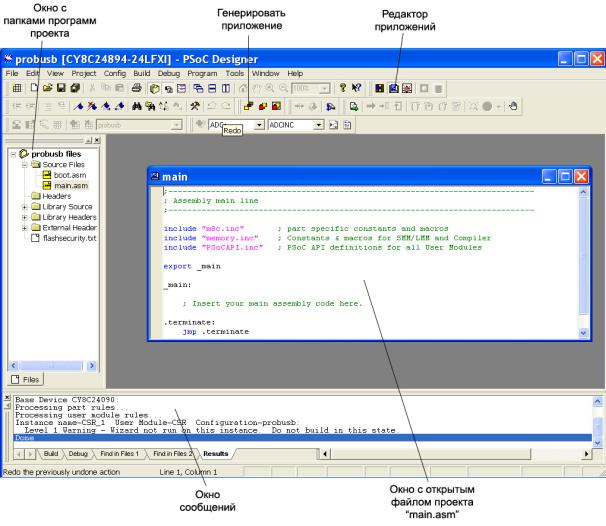Open the Tools menu
This screenshot has width=606, height=526.
tap(235, 73)
